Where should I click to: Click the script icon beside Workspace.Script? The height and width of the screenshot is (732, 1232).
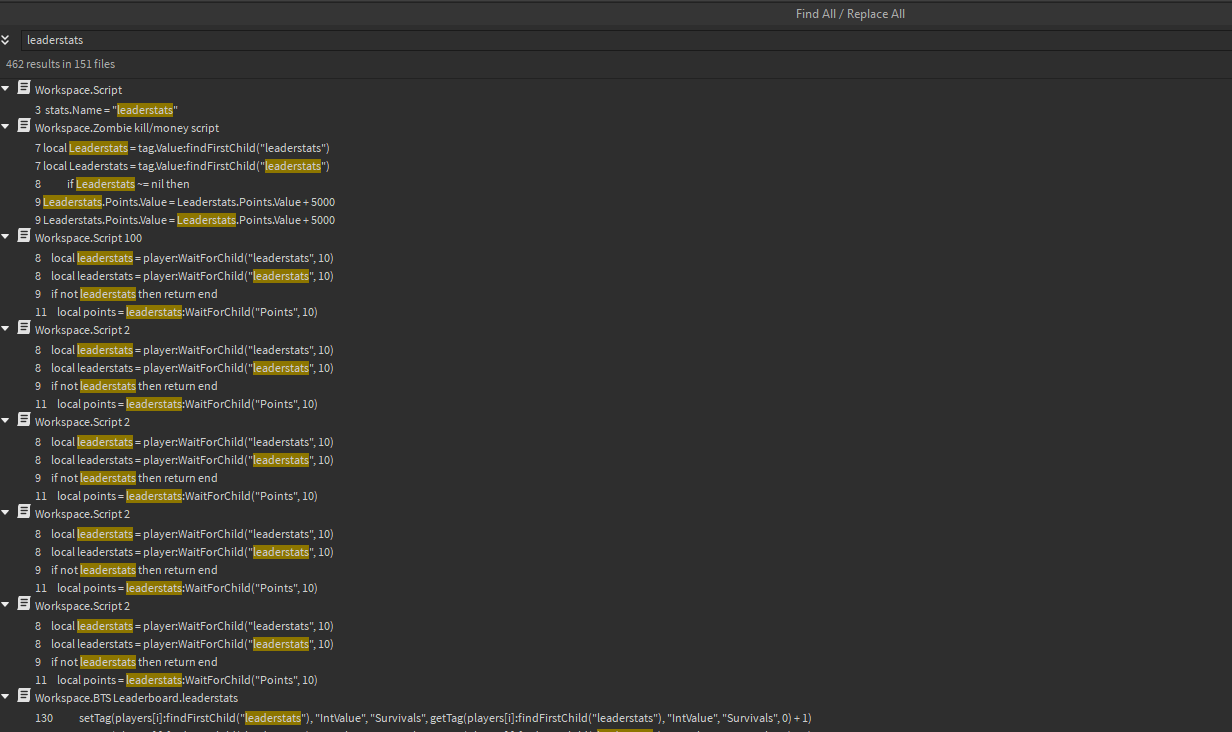(24, 87)
